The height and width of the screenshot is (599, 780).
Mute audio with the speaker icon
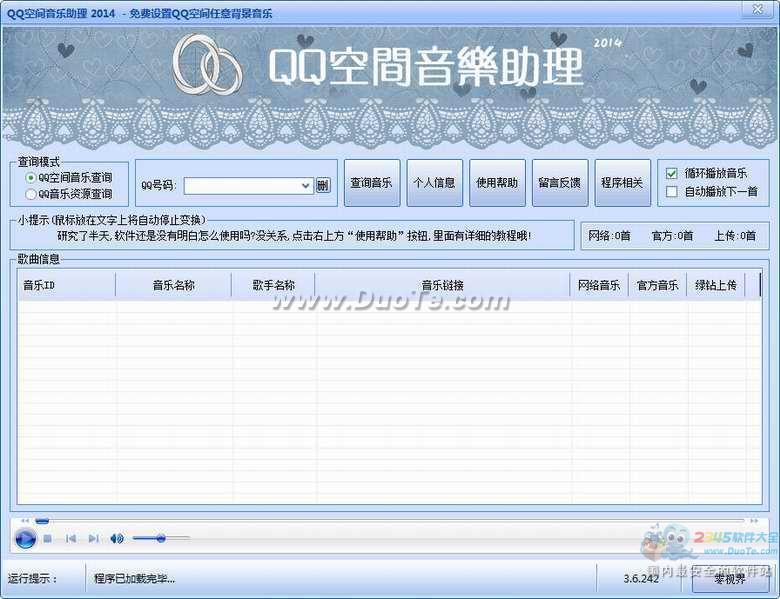pos(117,538)
